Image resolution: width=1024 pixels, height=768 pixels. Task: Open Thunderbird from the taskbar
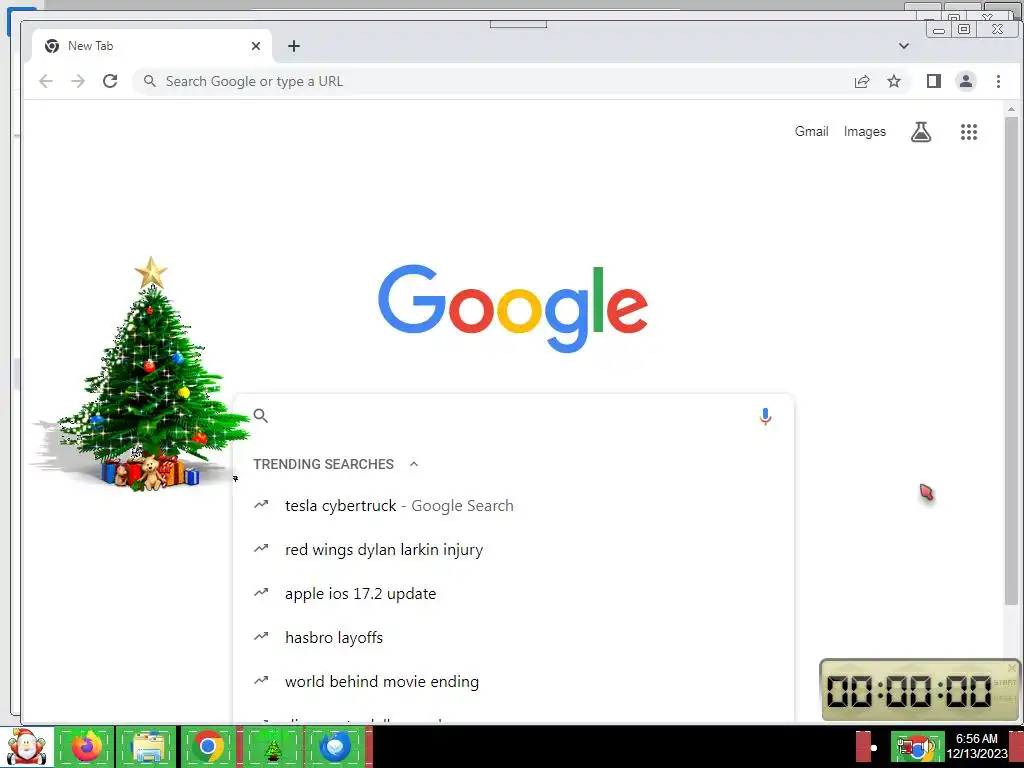click(x=336, y=746)
